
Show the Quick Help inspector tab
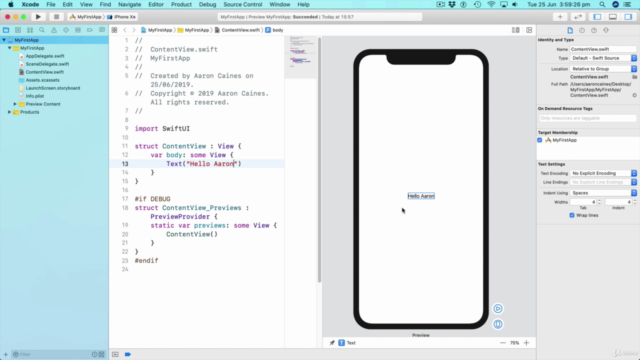594,30
